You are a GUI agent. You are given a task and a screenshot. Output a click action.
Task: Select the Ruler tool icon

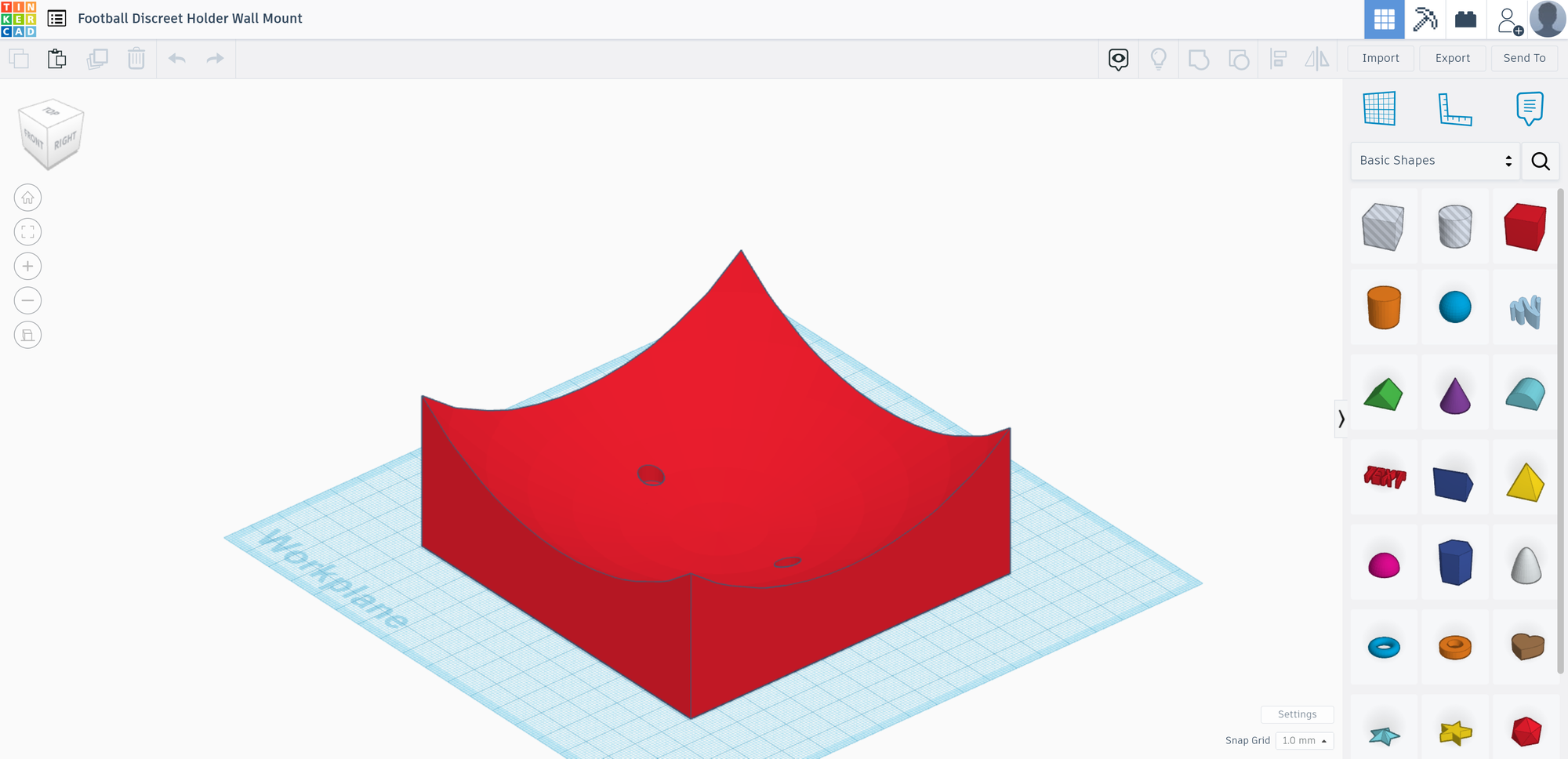1455,108
